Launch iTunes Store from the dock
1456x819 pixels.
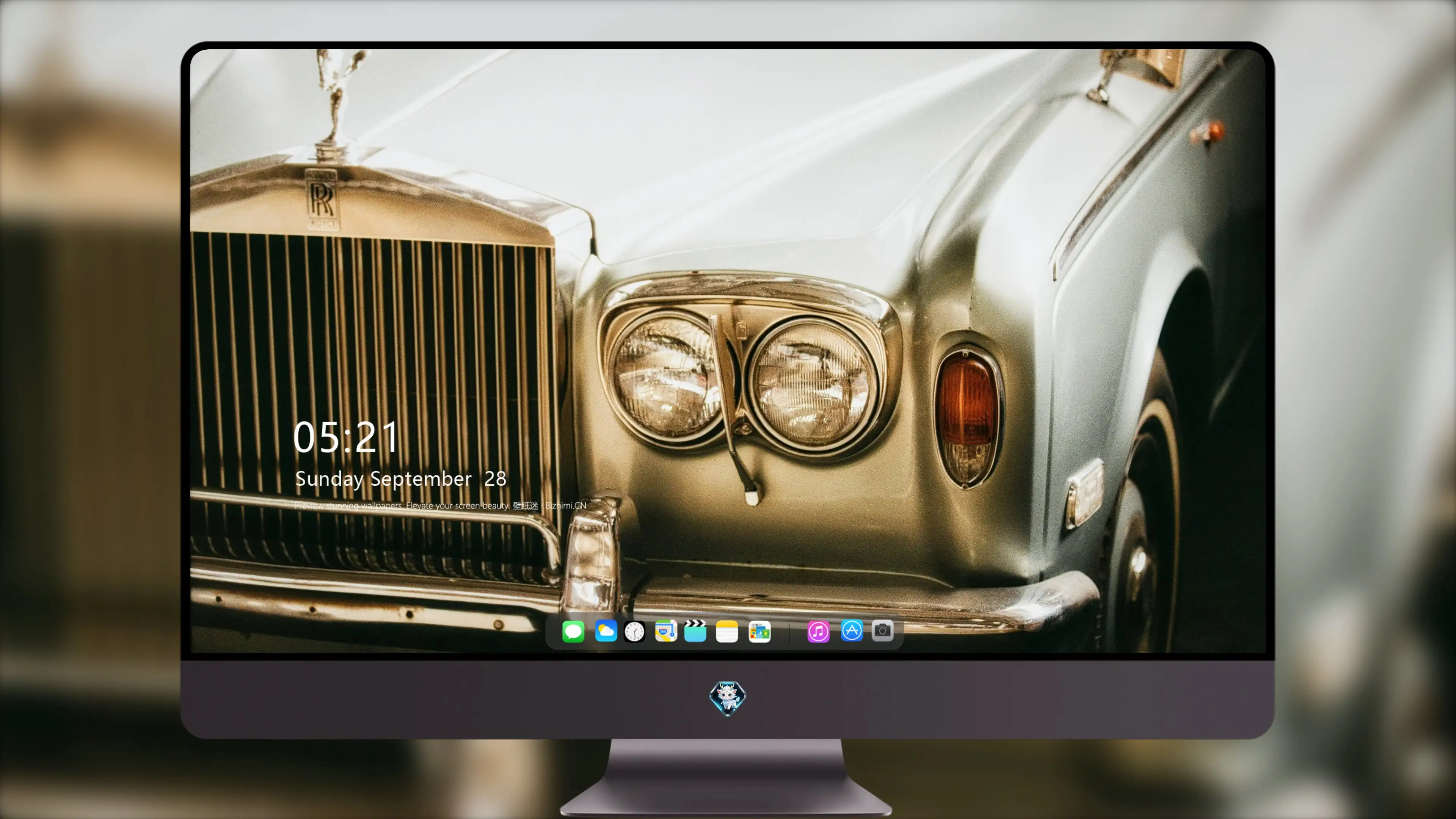(819, 631)
